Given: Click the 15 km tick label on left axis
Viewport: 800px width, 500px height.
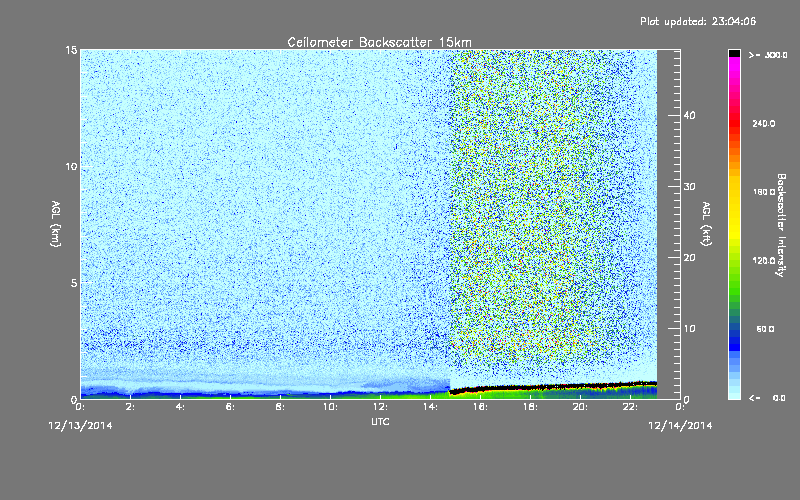Looking at the screenshot, I should [x=71, y=50].
